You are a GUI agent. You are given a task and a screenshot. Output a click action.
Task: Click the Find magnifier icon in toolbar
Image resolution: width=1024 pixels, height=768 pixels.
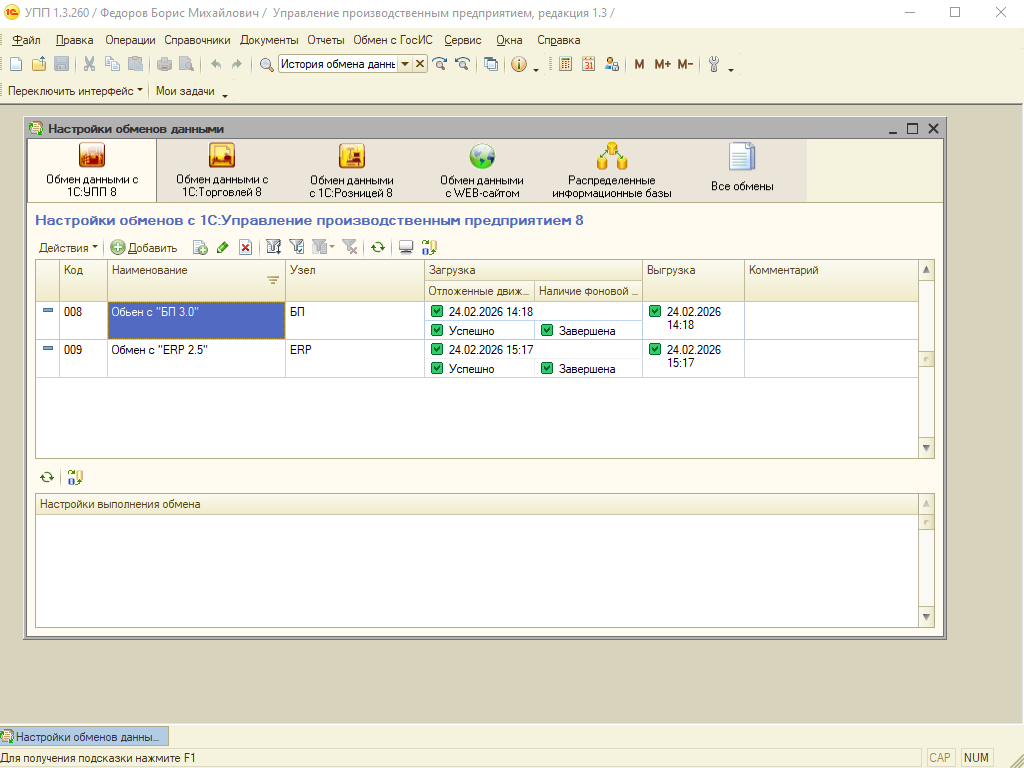[x=266, y=64]
